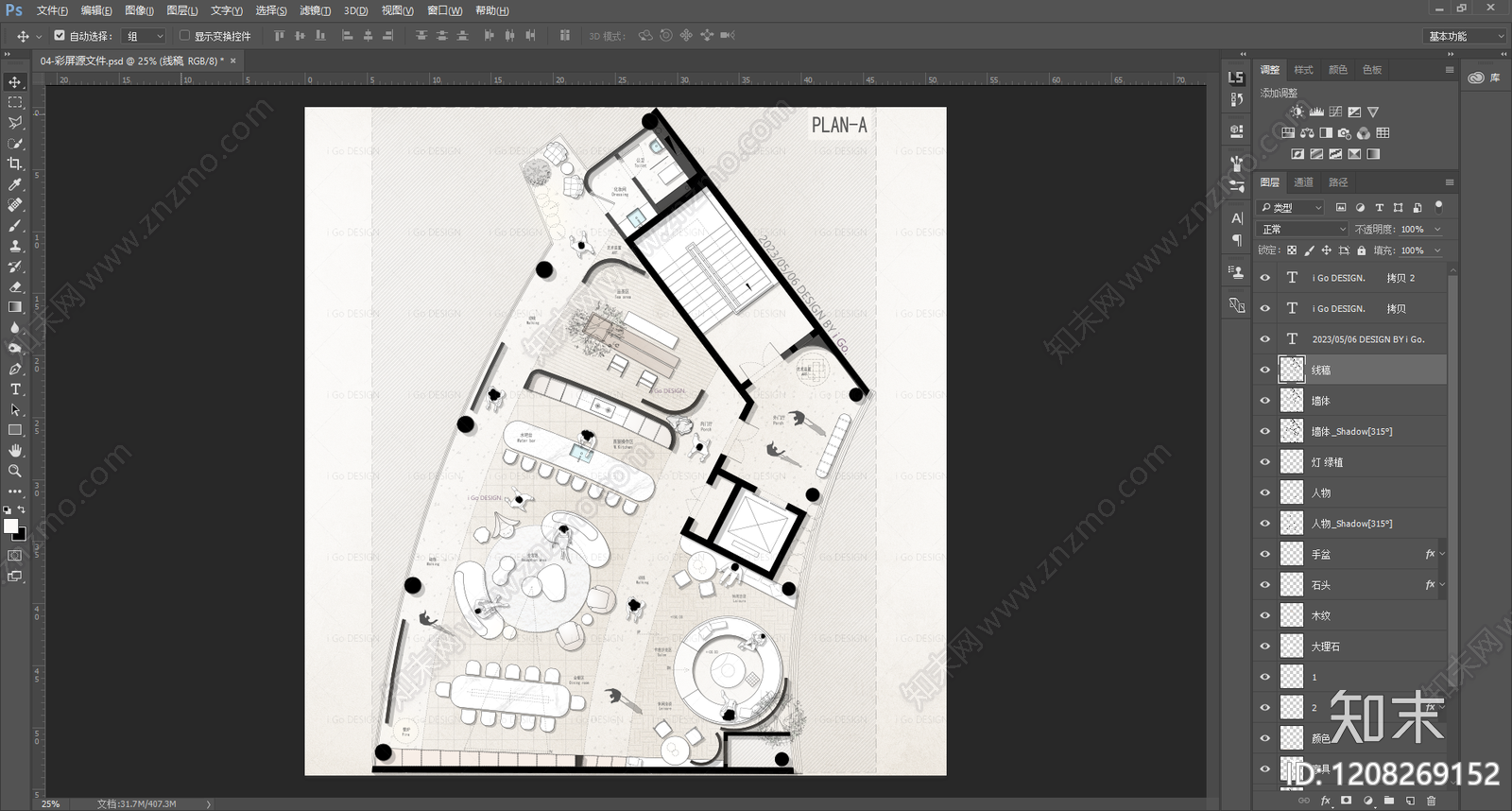Open the Auto-Select group dropdown
1512x811 pixels.
click(x=145, y=36)
